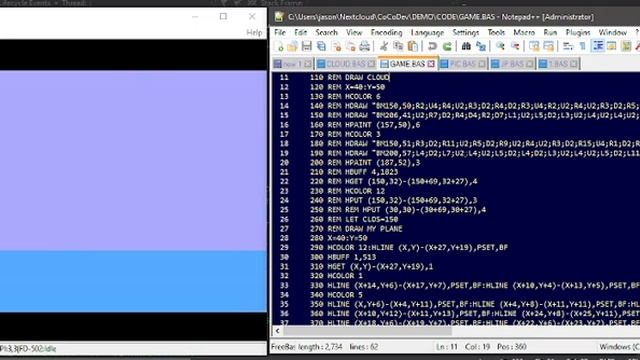Click the editor's horizontal scrollbar thumb
This screenshot has width=640, height=360.
367,331
